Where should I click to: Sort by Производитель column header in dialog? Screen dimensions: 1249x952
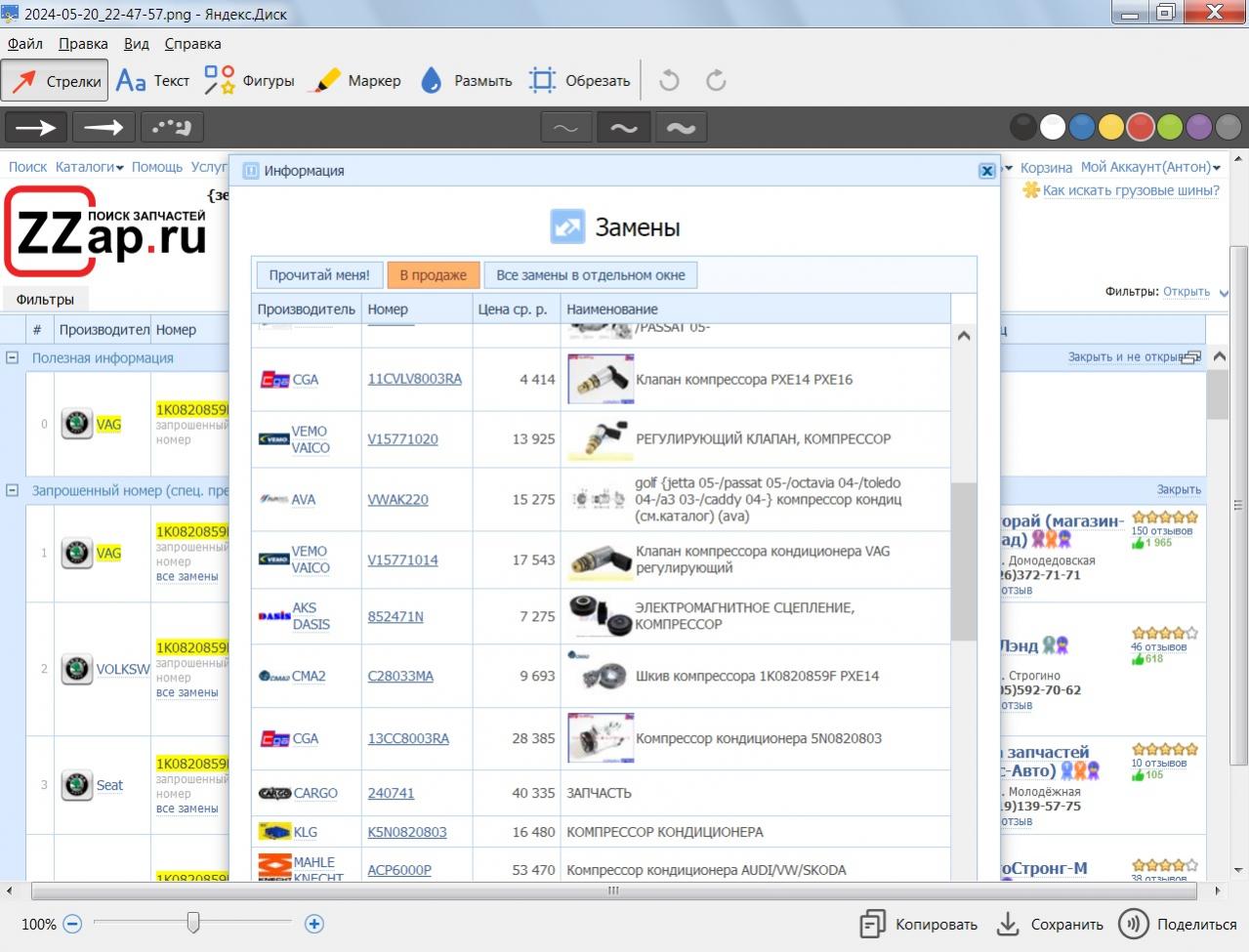click(307, 310)
